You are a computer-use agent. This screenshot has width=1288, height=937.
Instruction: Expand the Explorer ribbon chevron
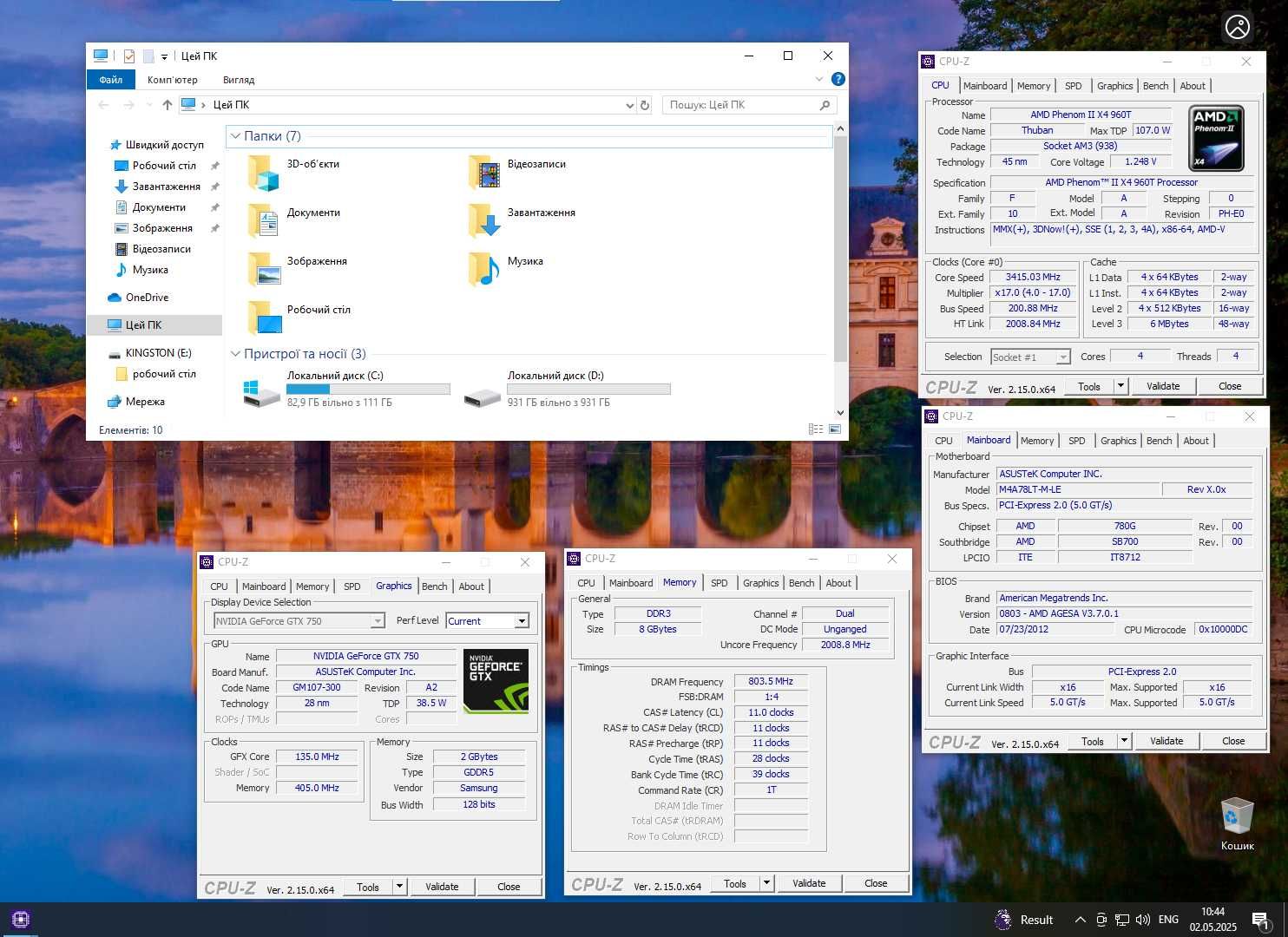[818, 79]
